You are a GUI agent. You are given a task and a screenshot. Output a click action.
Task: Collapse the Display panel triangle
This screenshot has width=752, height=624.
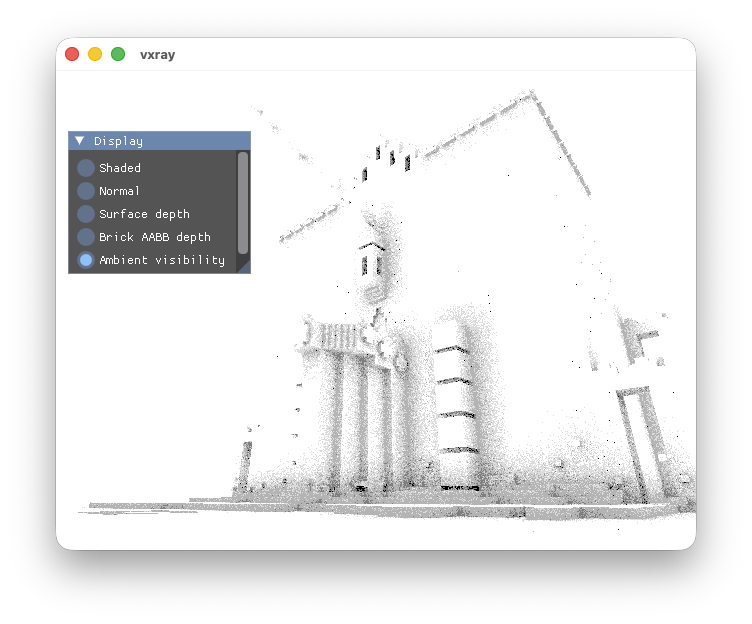(80, 141)
